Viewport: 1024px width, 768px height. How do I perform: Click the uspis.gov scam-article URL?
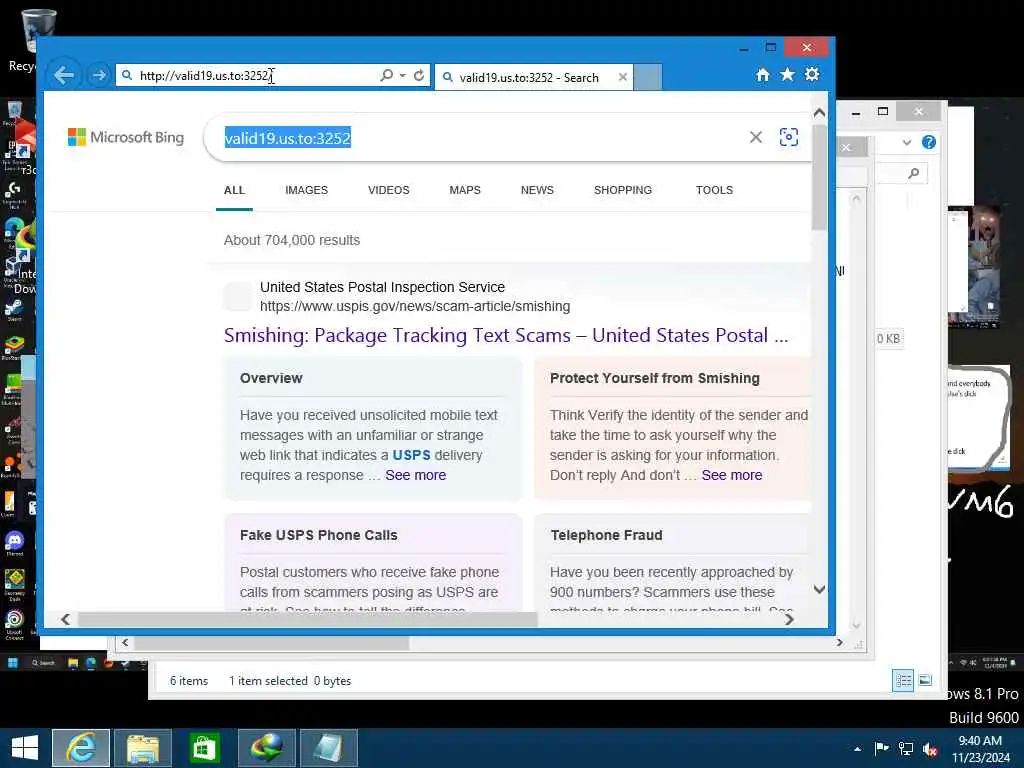[415, 306]
